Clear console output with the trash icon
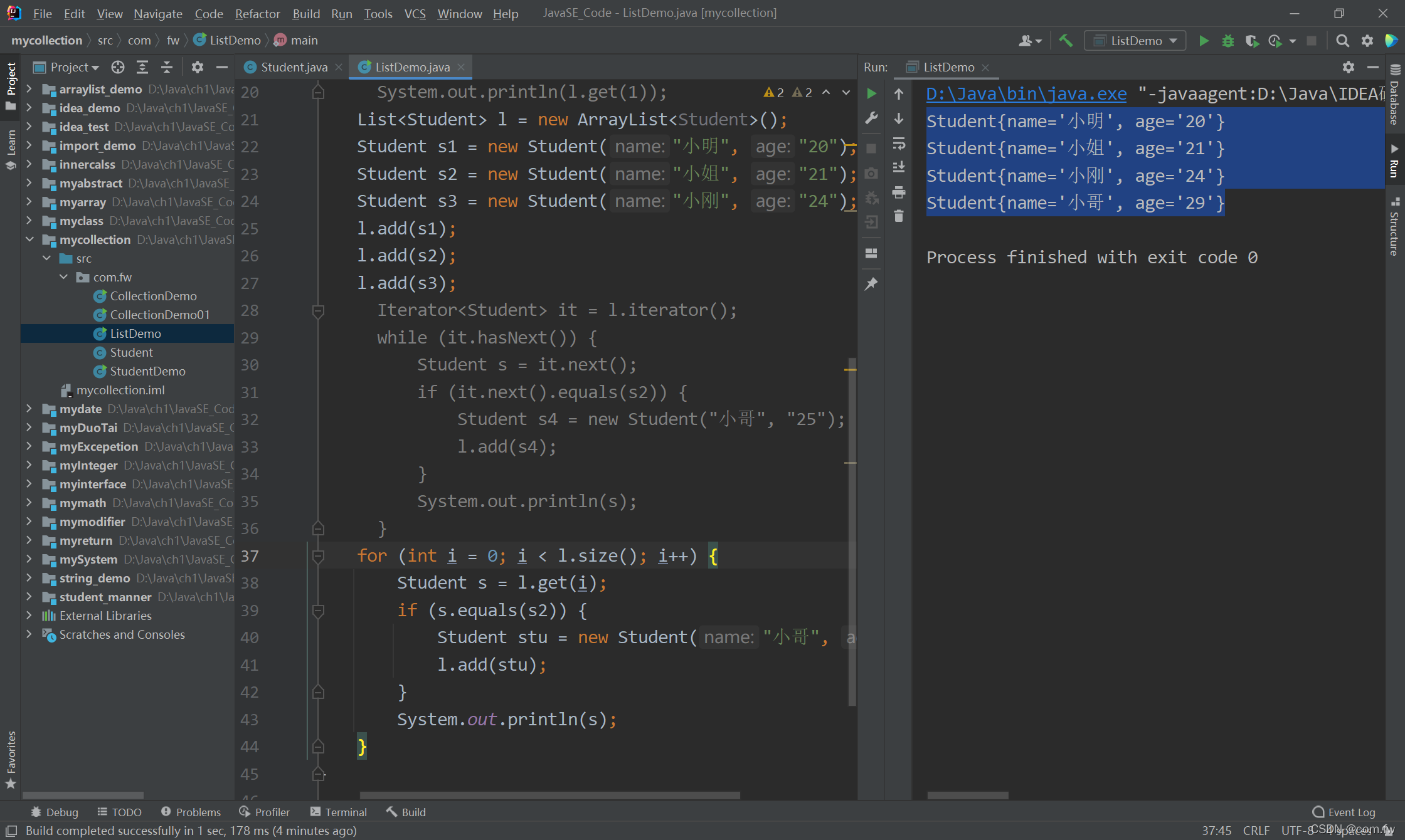The height and width of the screenshot is (840, 1405). click(899, 216)
